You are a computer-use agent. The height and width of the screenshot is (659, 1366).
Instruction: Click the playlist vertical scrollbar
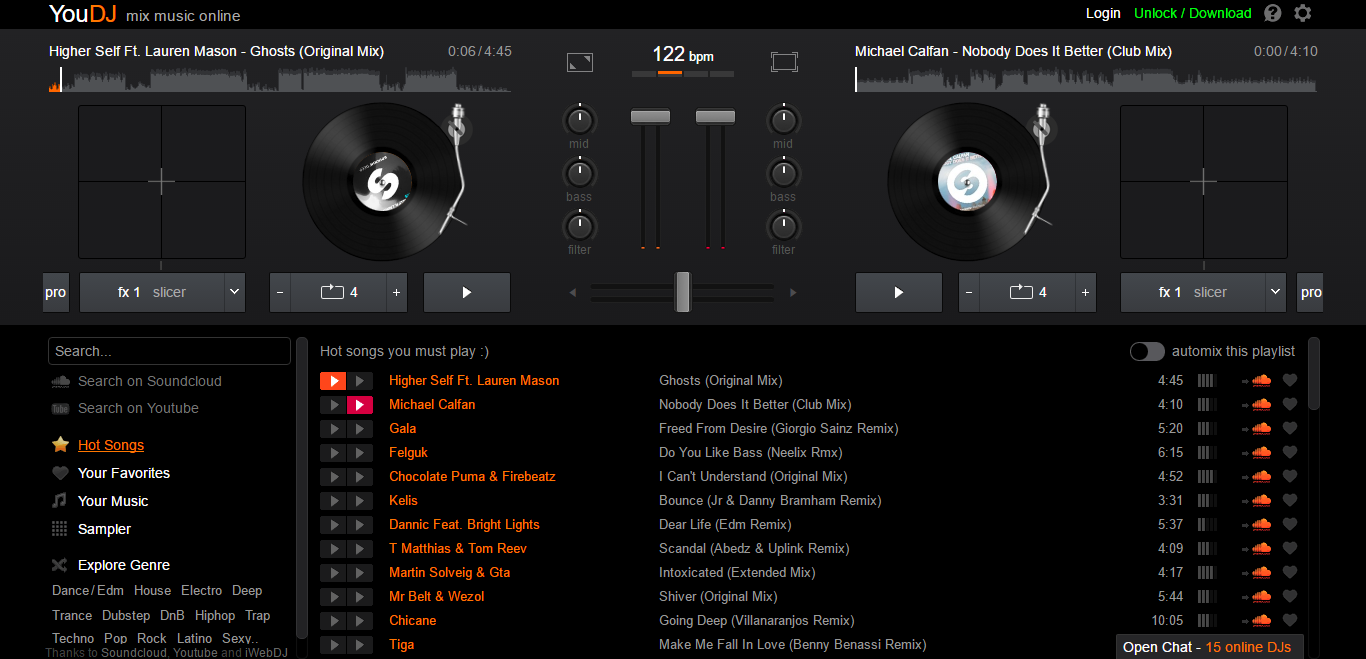coord(1314,374)
